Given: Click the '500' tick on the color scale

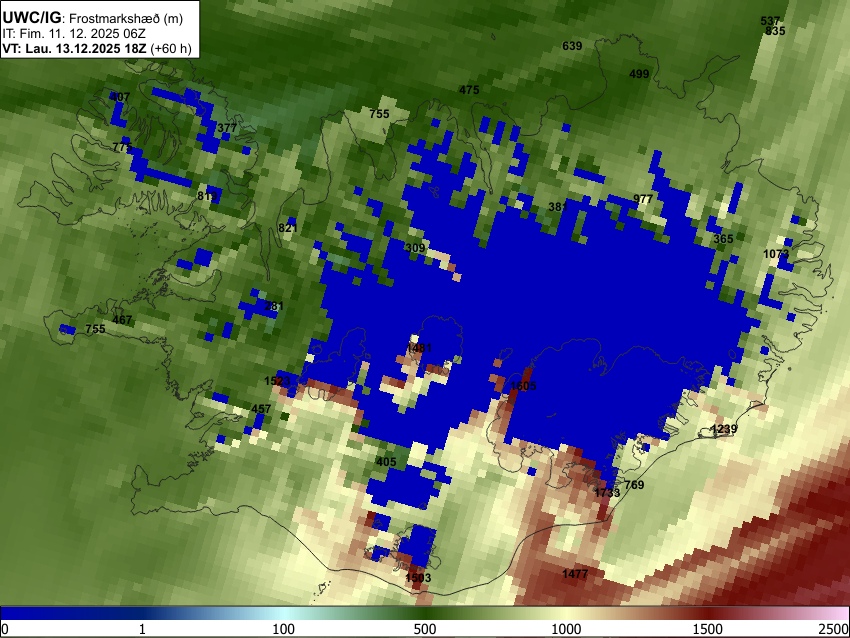Looking at the screenshot, I should coord(425,629).
